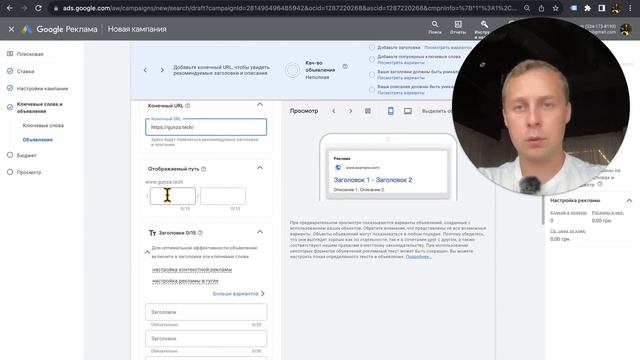Close the new campaign editor with X
The image size is (640, 360).
[11, 29]
